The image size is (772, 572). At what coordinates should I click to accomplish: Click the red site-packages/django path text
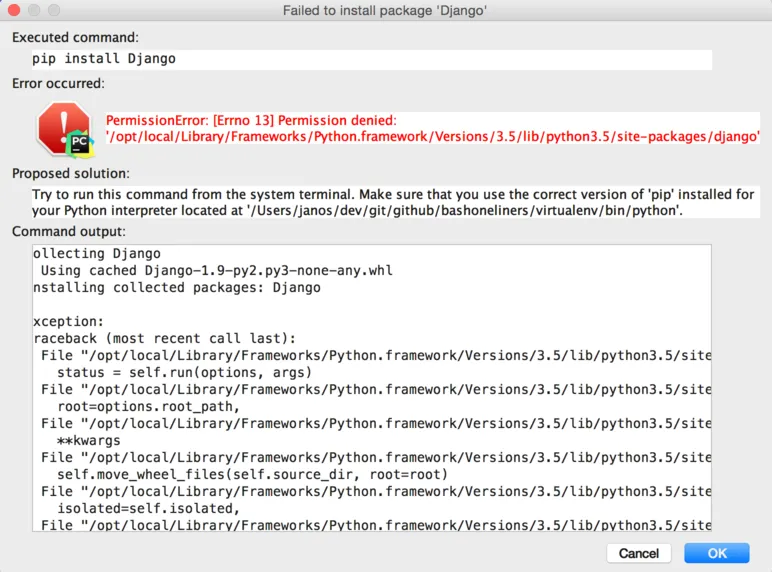click(432, 136)
